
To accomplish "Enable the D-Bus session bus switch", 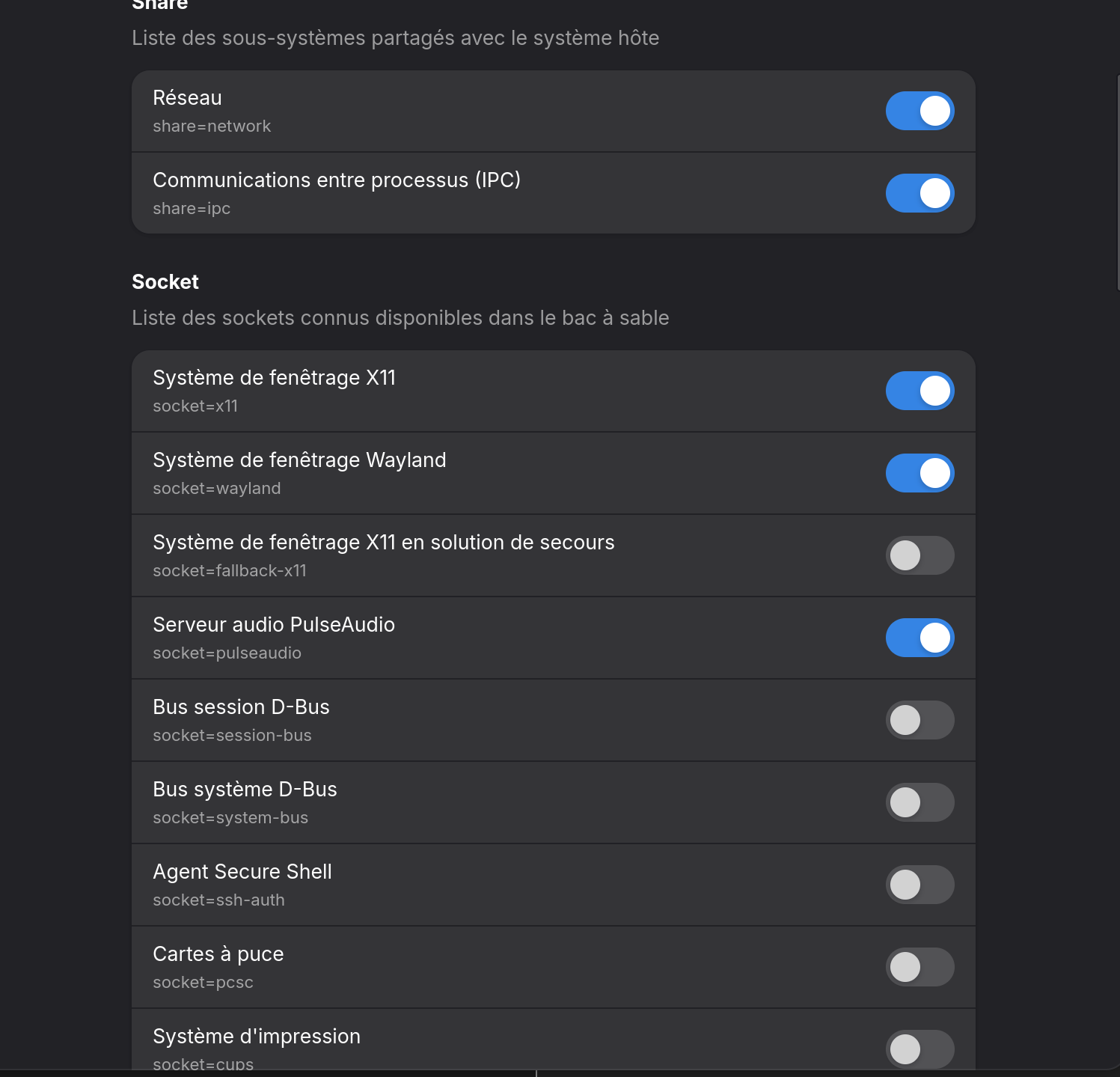I will click(x=919, y=720).
